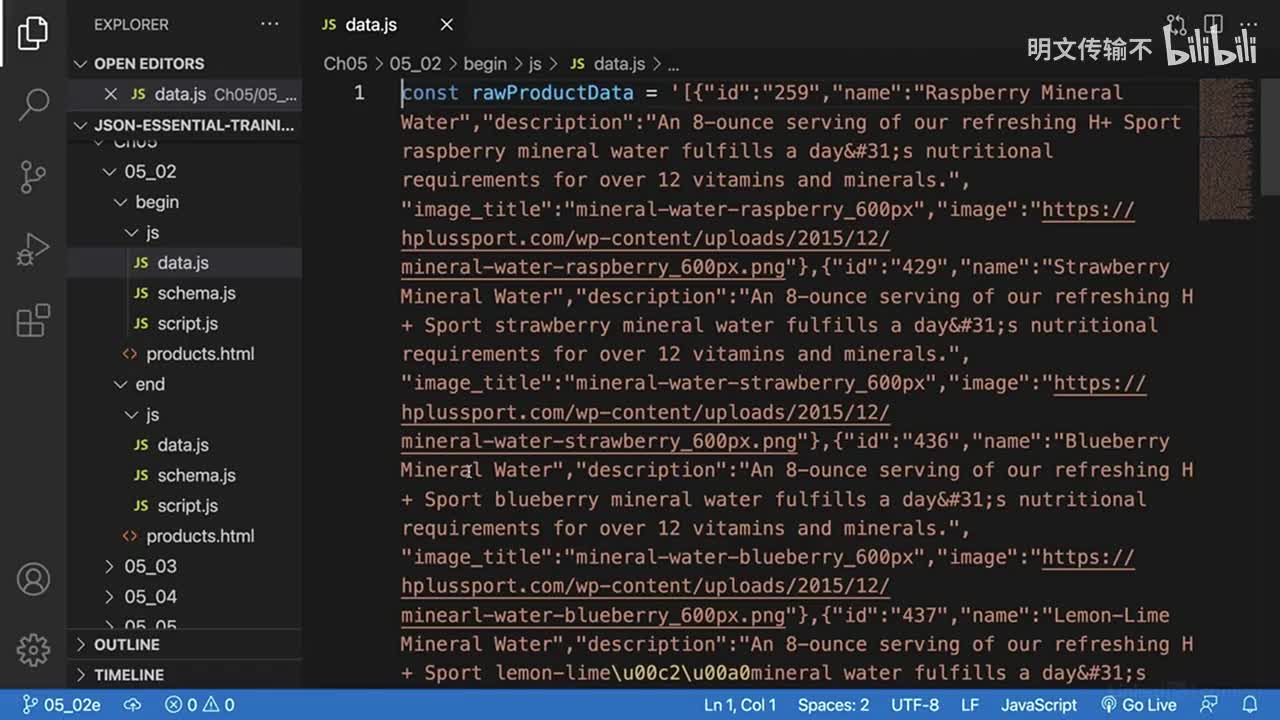
Task: Open the errors and warnings count
Action: pyautogui.click(x=199, y=705)
